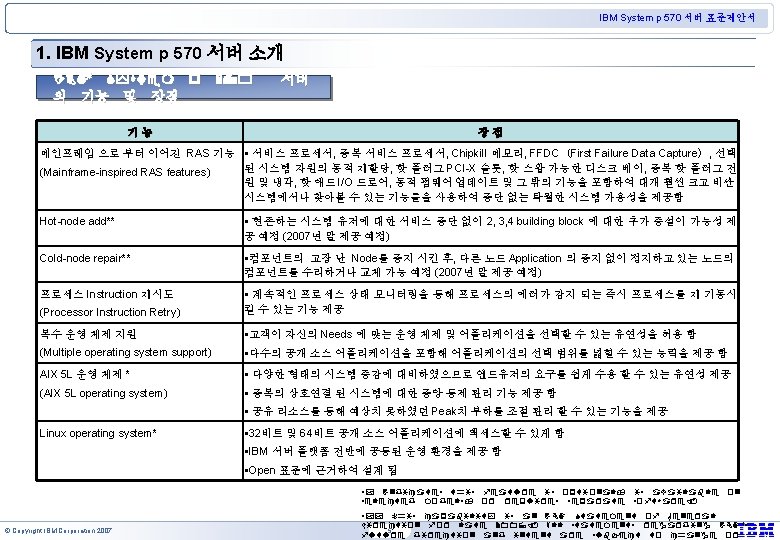Select '(Processor Instruction Retry)' text
The image size is (780, 540).
pyautogui.click(x=110, y=312)
